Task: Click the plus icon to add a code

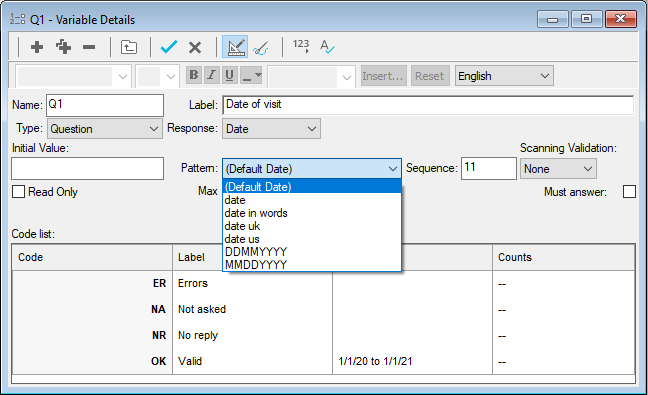Action: tap(37, 47)
